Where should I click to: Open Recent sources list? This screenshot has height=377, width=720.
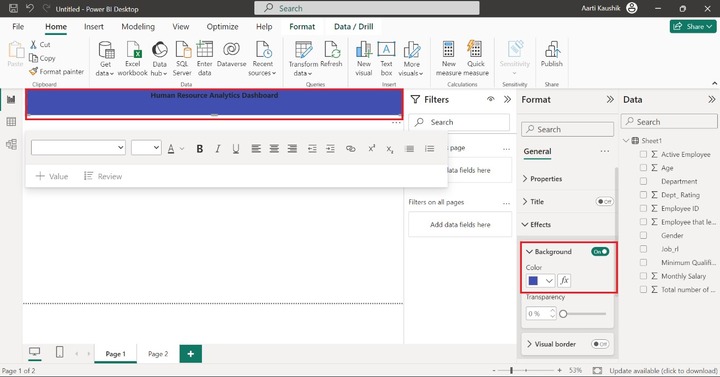pos(262,58)
